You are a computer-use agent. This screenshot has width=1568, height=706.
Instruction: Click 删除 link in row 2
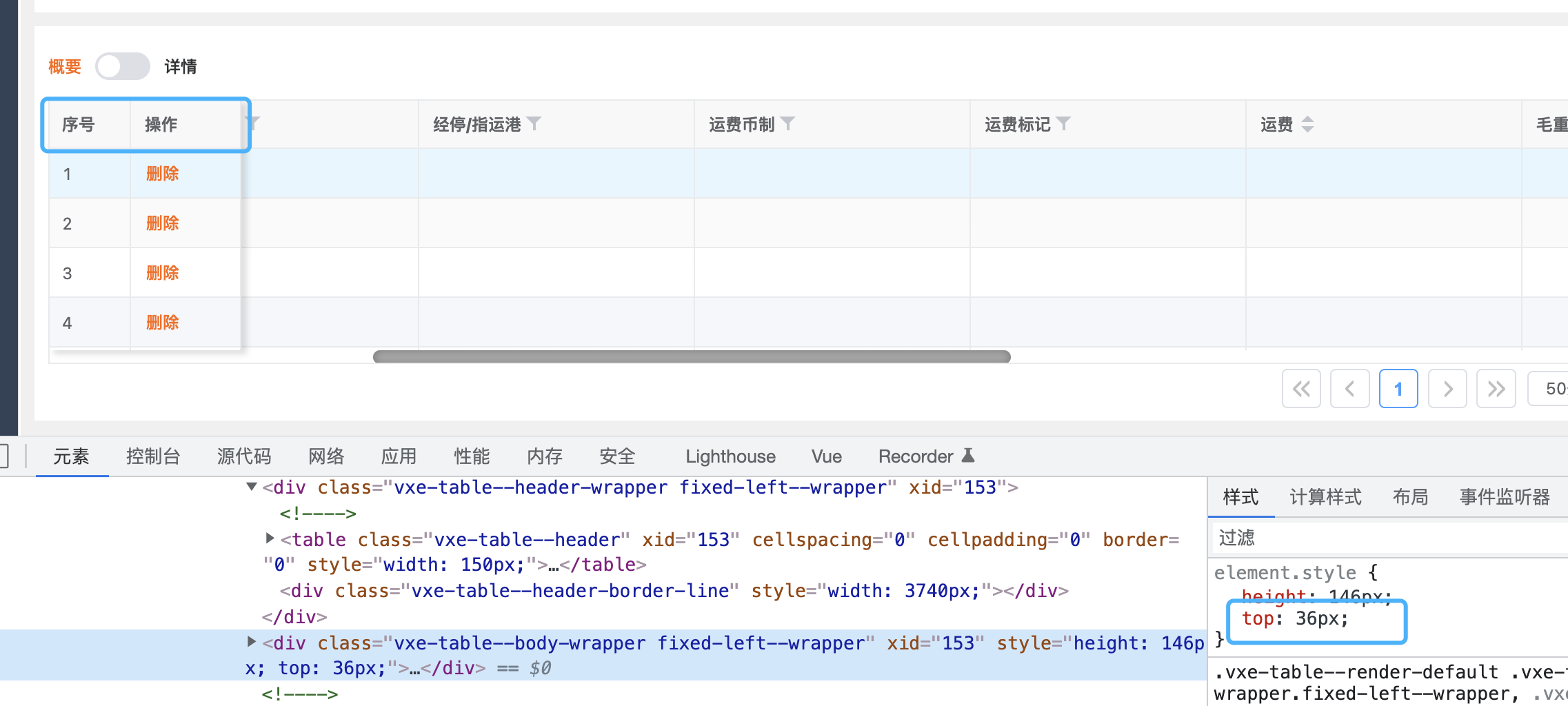tap(161, 223)
